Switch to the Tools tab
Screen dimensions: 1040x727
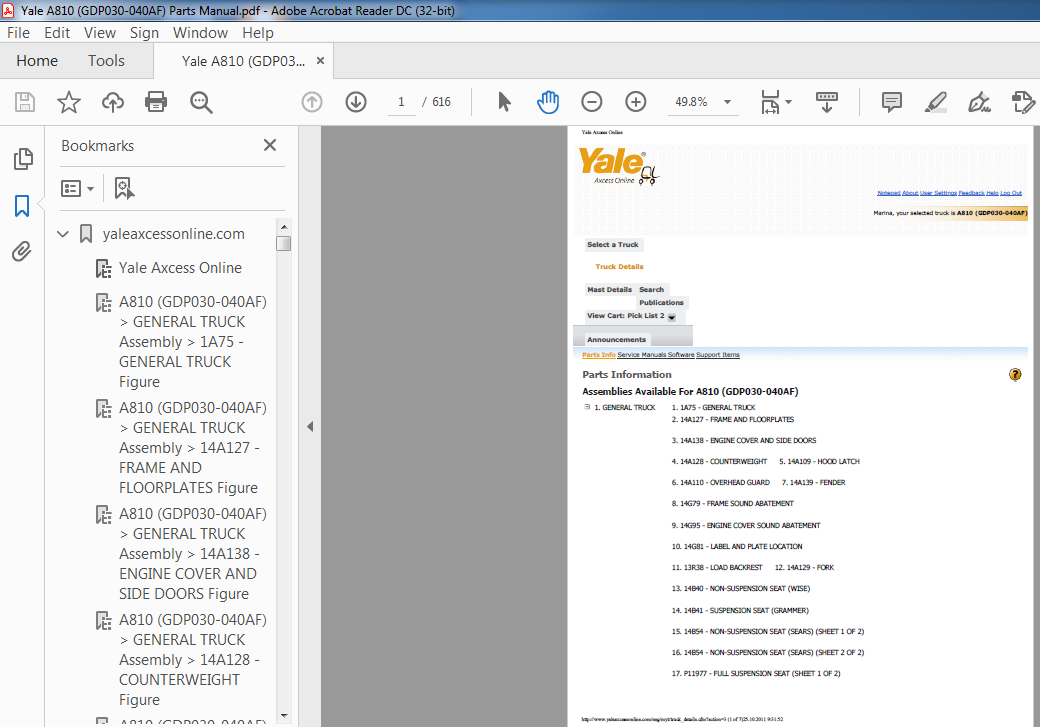tap(106, 61)
